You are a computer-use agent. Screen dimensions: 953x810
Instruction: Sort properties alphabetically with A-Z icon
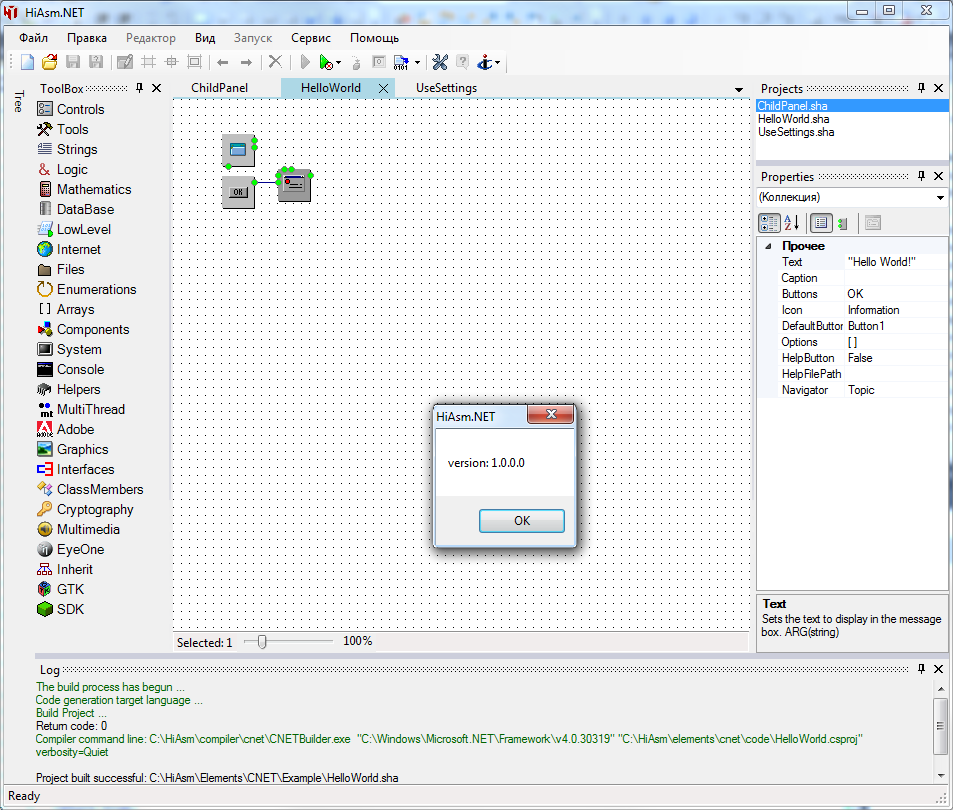pos(791,223)
